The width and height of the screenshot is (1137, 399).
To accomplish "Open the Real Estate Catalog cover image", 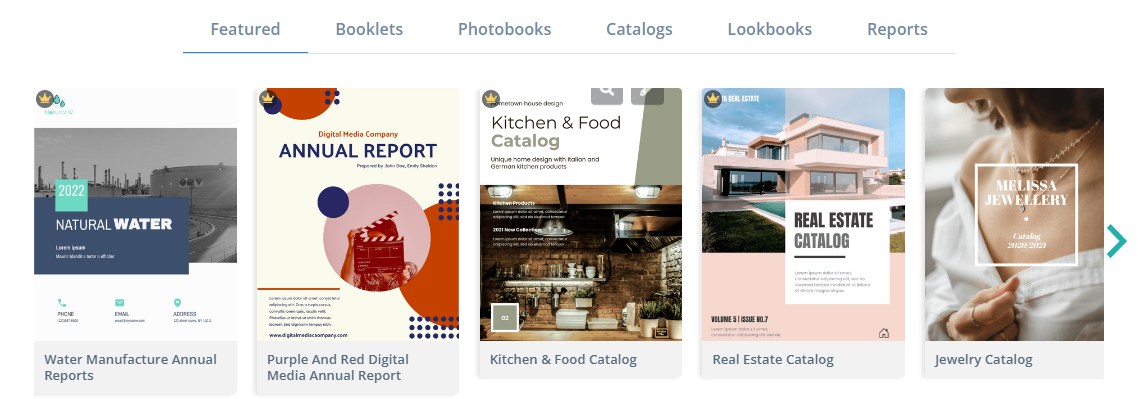I will pos(803,215).
